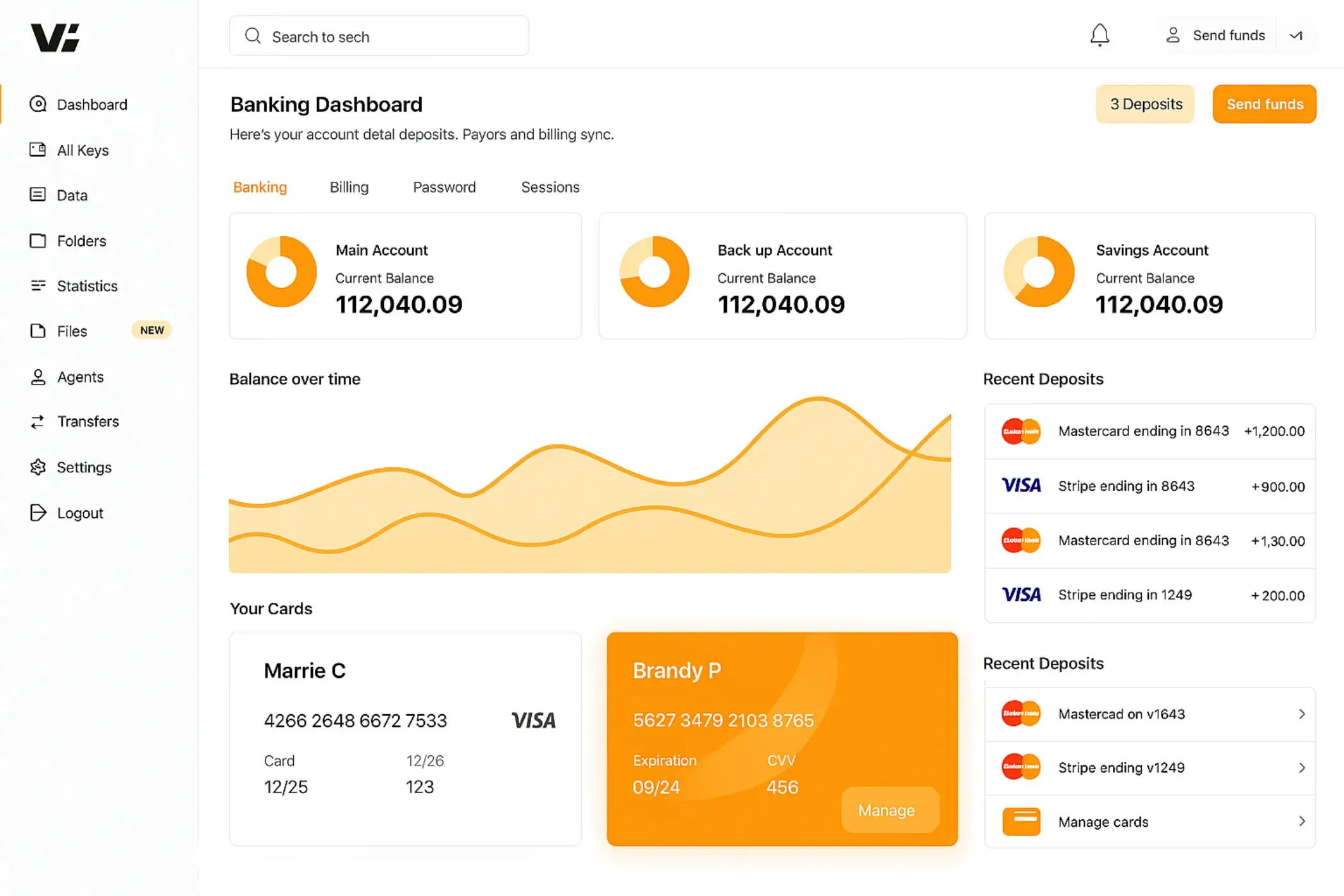Open the Dashboard sidebar icon

(x=38, y=104)
